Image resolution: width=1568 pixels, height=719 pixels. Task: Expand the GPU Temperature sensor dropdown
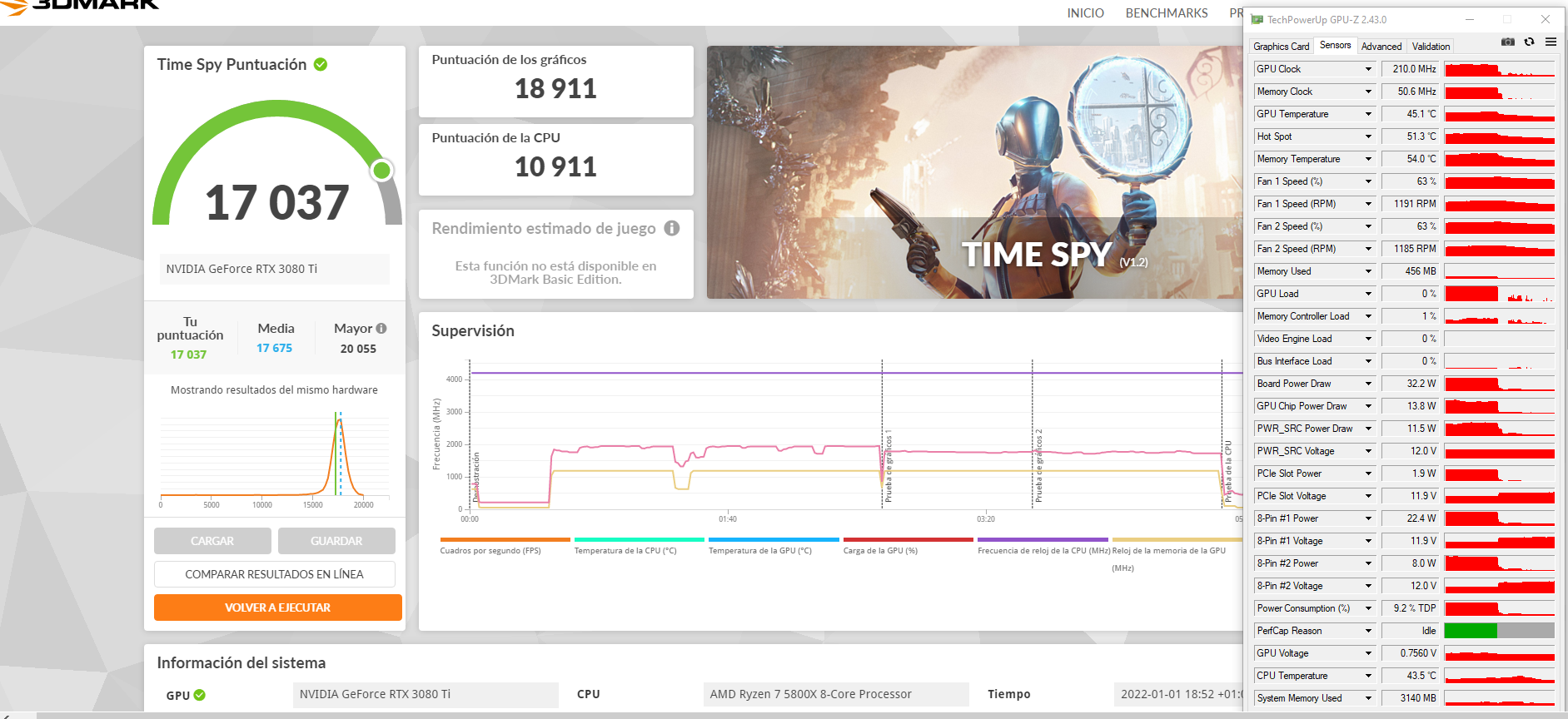tap(1368, 114)
